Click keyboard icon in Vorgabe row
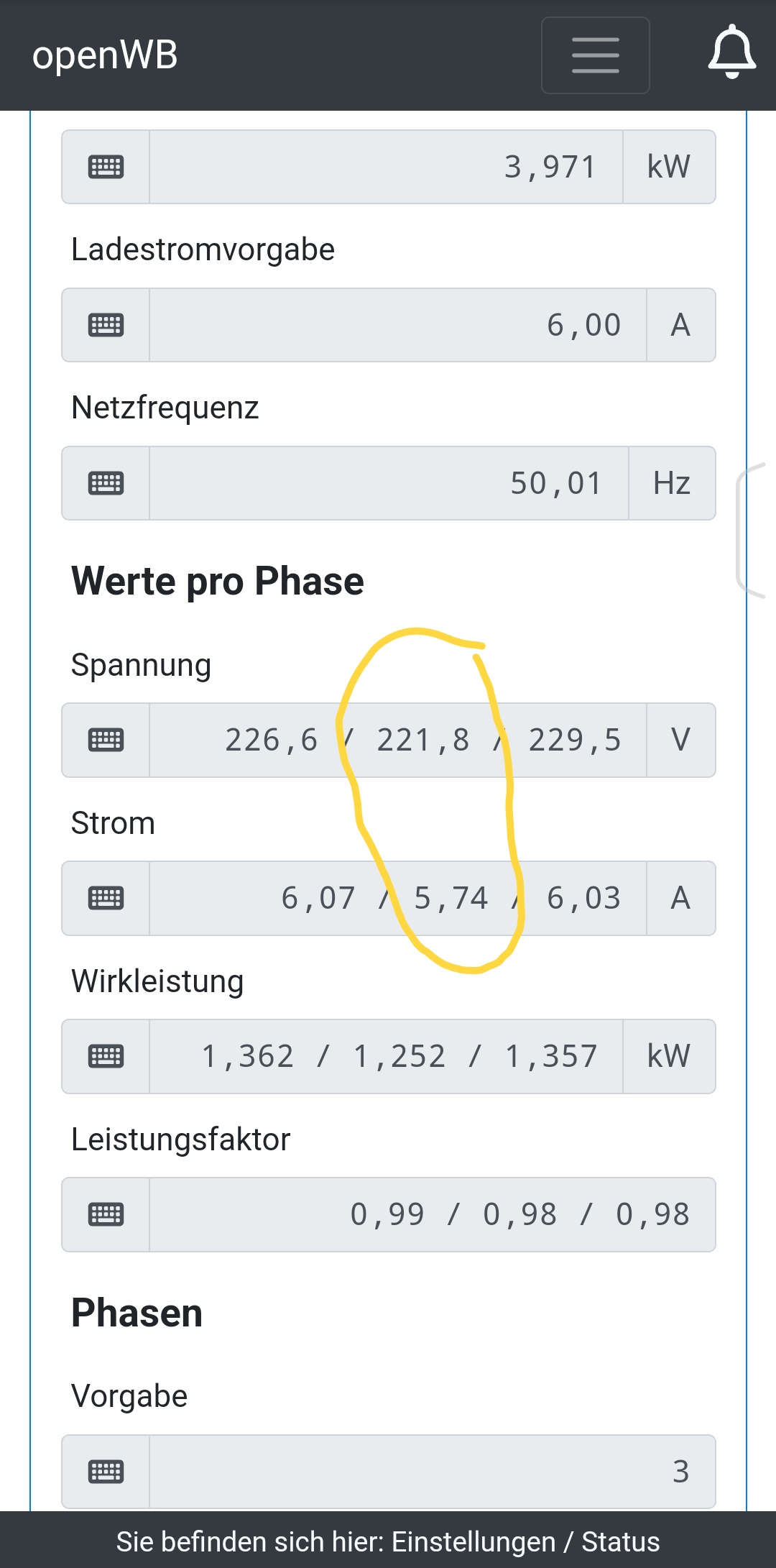This screenshot has width=776, height=1568. [x=106, y=1472]
